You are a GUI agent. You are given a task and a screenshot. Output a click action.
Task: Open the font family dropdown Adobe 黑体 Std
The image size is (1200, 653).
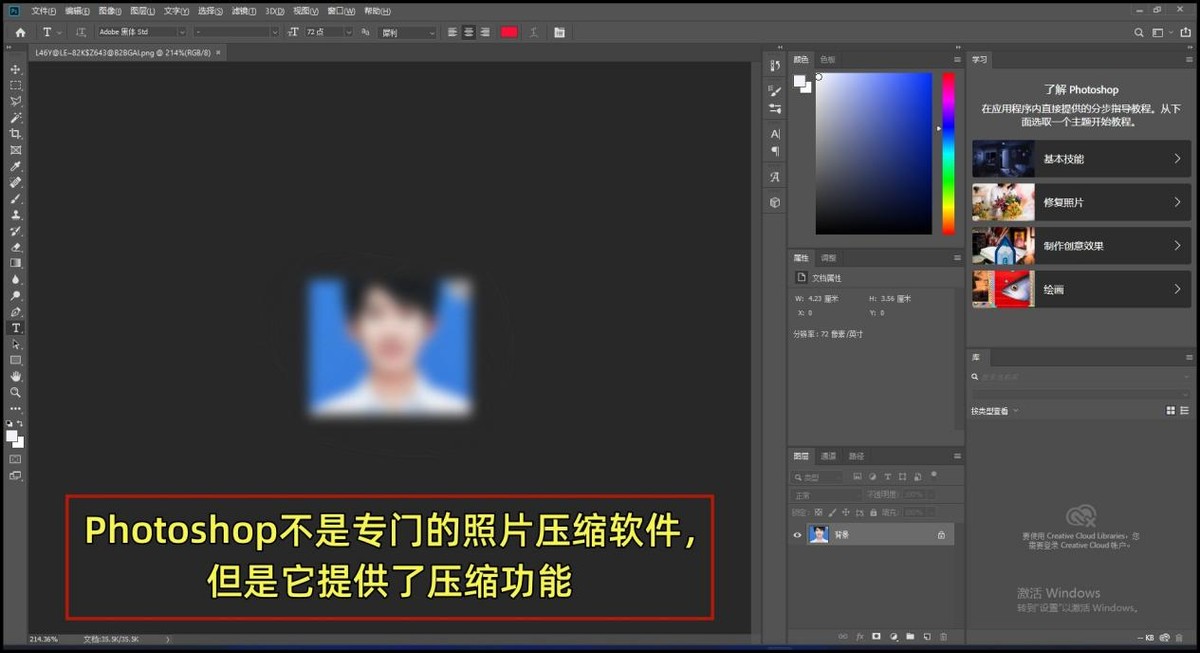[x=138, y=31]
